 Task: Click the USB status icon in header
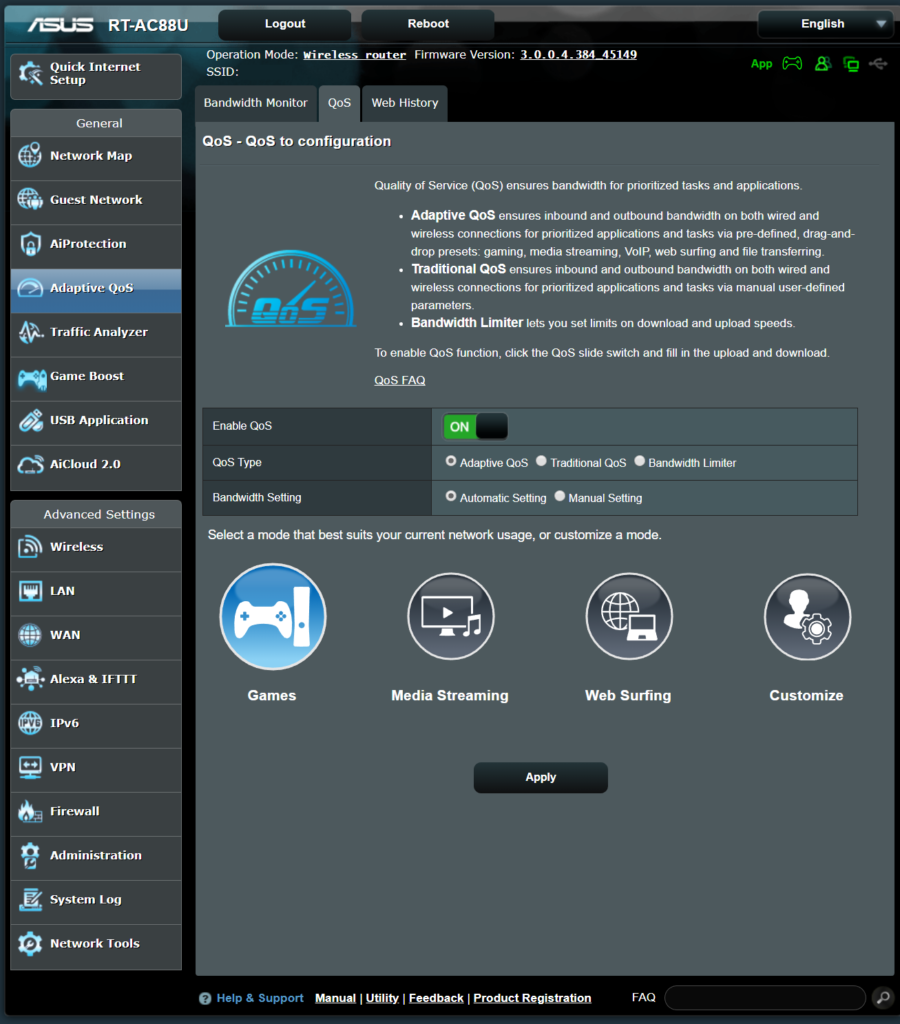(x=878, y=63)
